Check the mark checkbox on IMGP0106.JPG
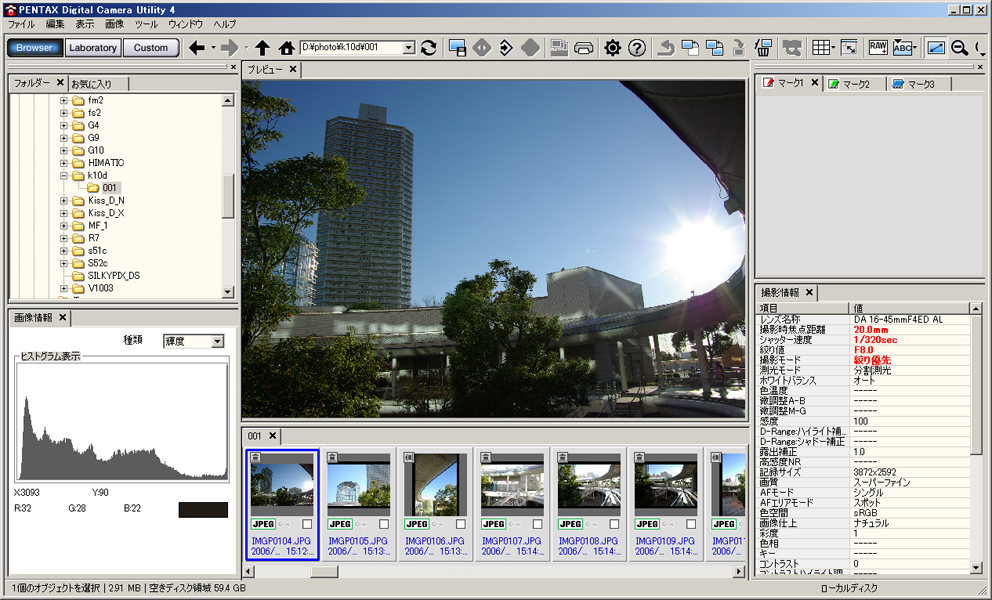 [461, 524]
